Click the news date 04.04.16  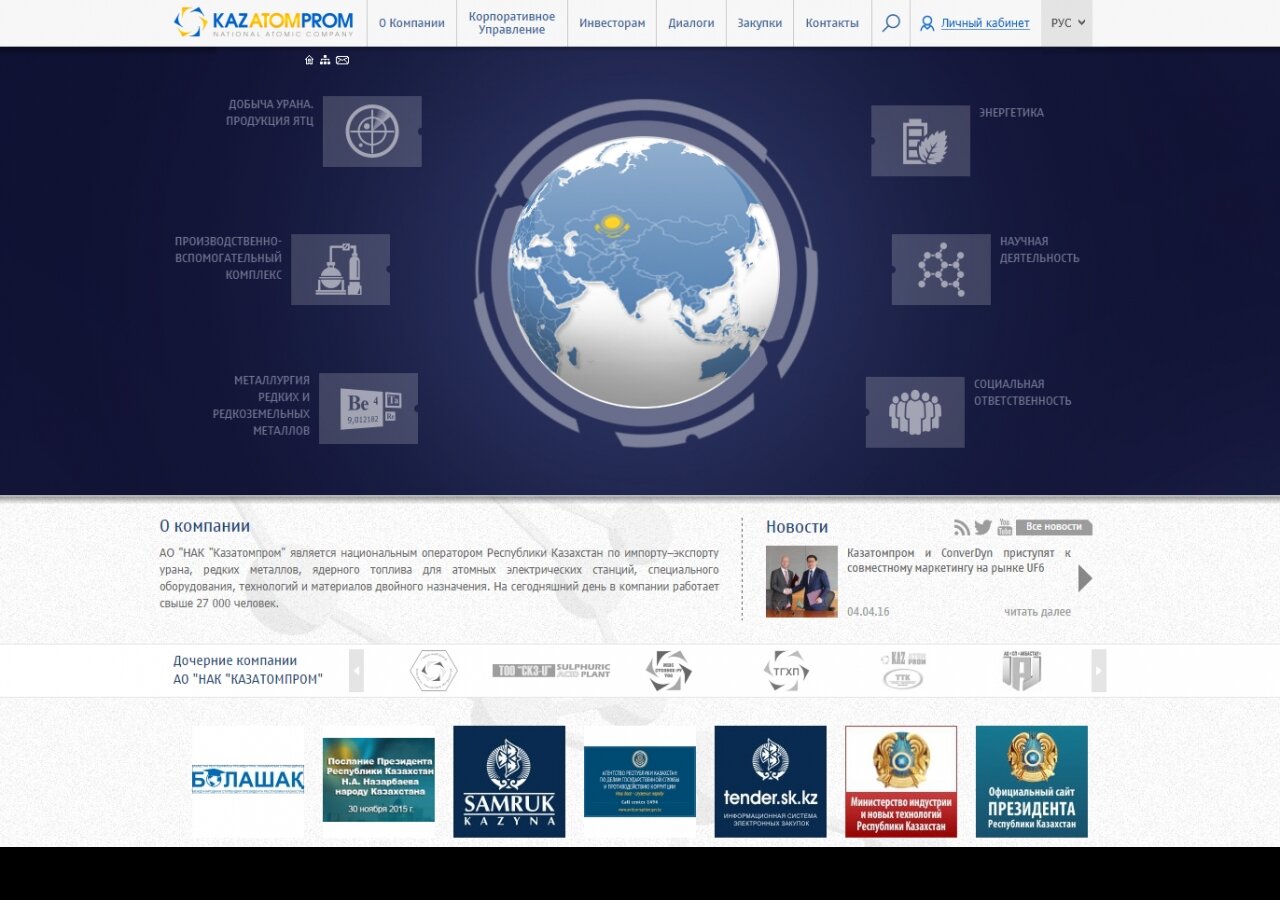tap(868, 612)
